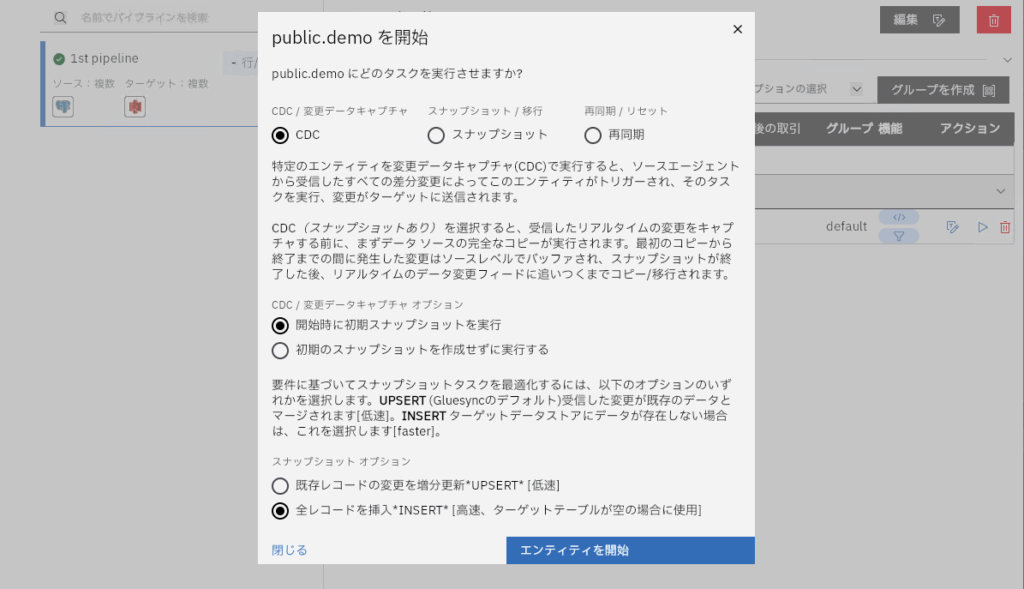Viewport: 1024px width, 589px height.
Task: Click the edit pencil icon in entity row
Action: 953,227
